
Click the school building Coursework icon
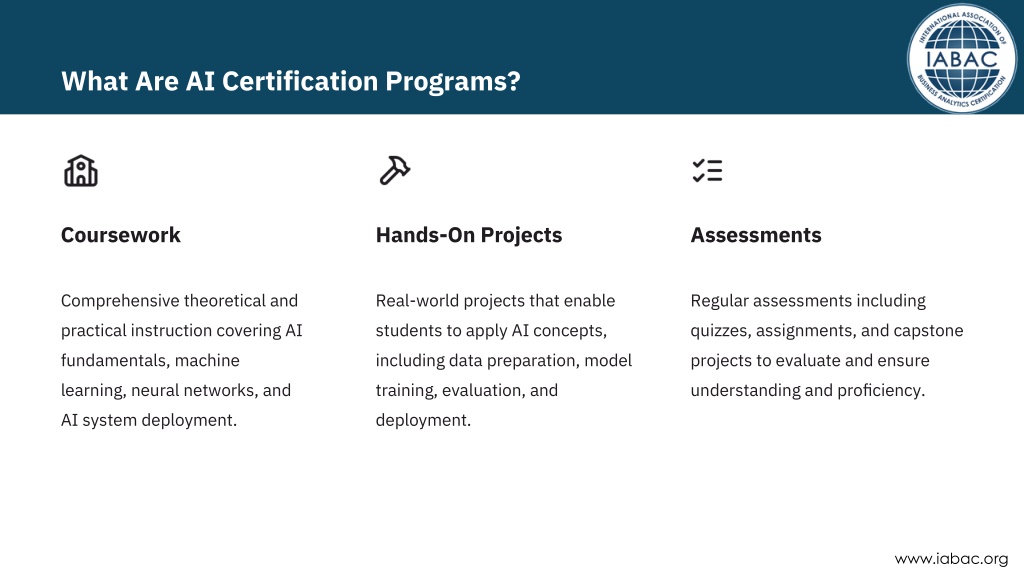tap(81, 171)
